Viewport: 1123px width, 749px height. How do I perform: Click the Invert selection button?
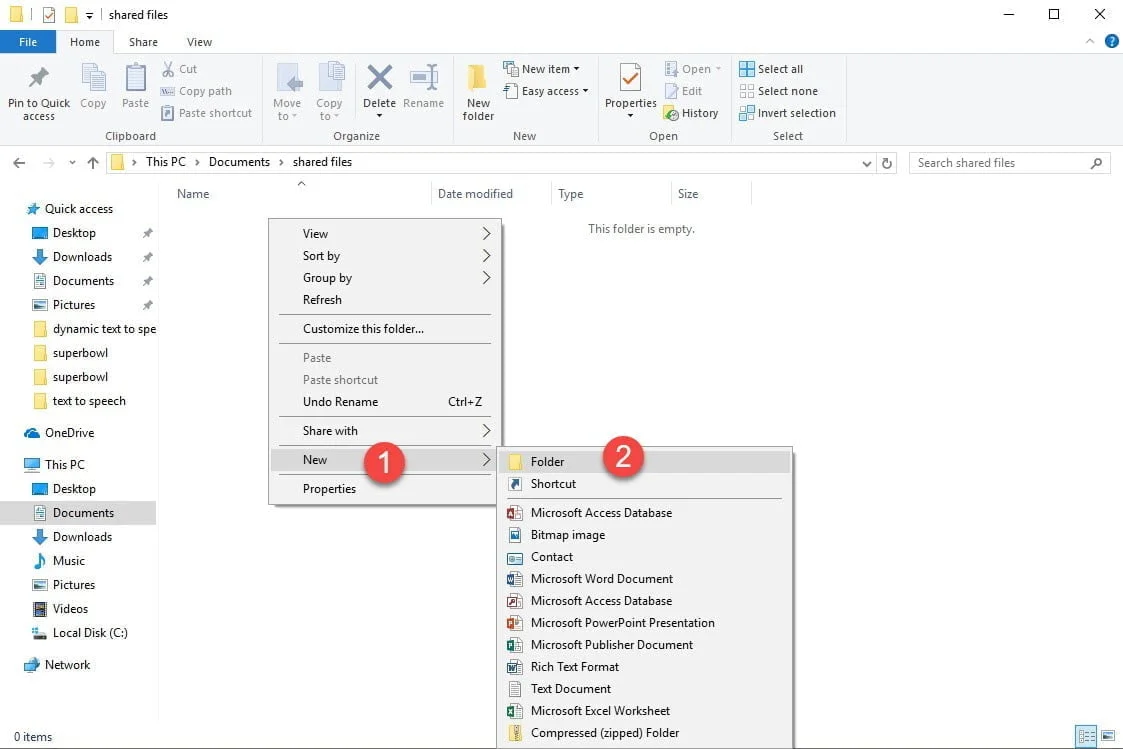click(788, 113)
